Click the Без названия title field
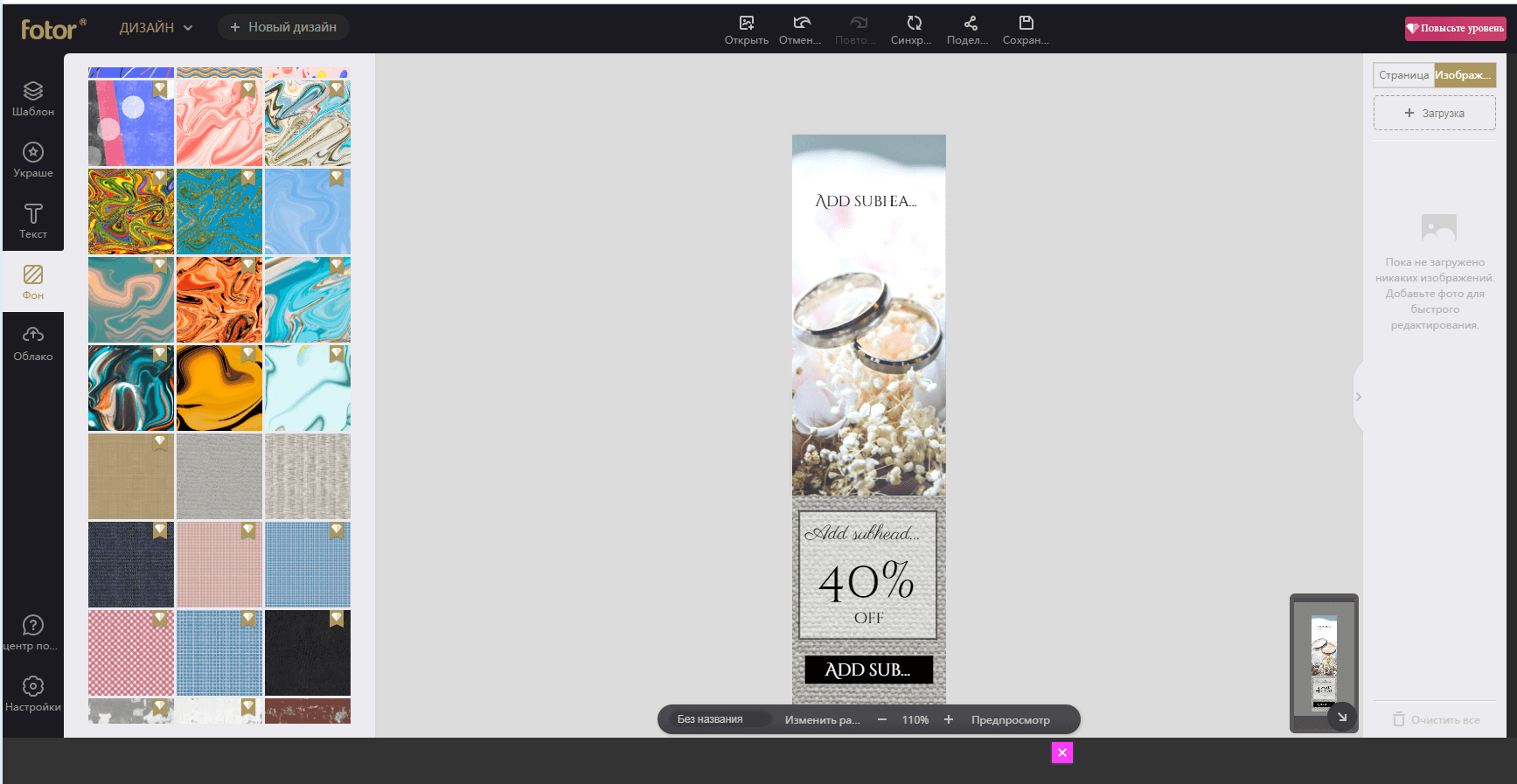The image size is (1517, 784). (710, 719)
